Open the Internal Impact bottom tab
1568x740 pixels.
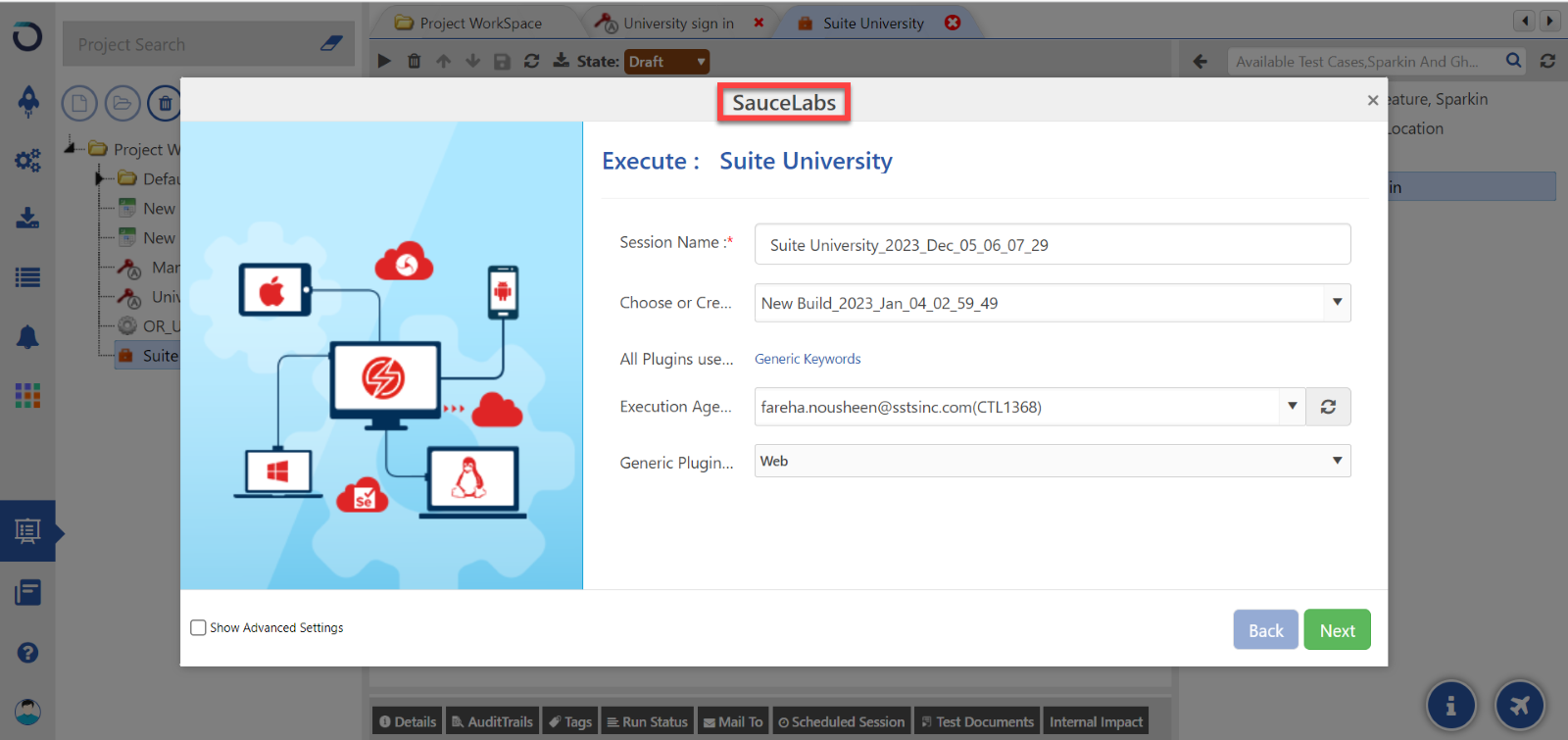tap(1096, 721)
